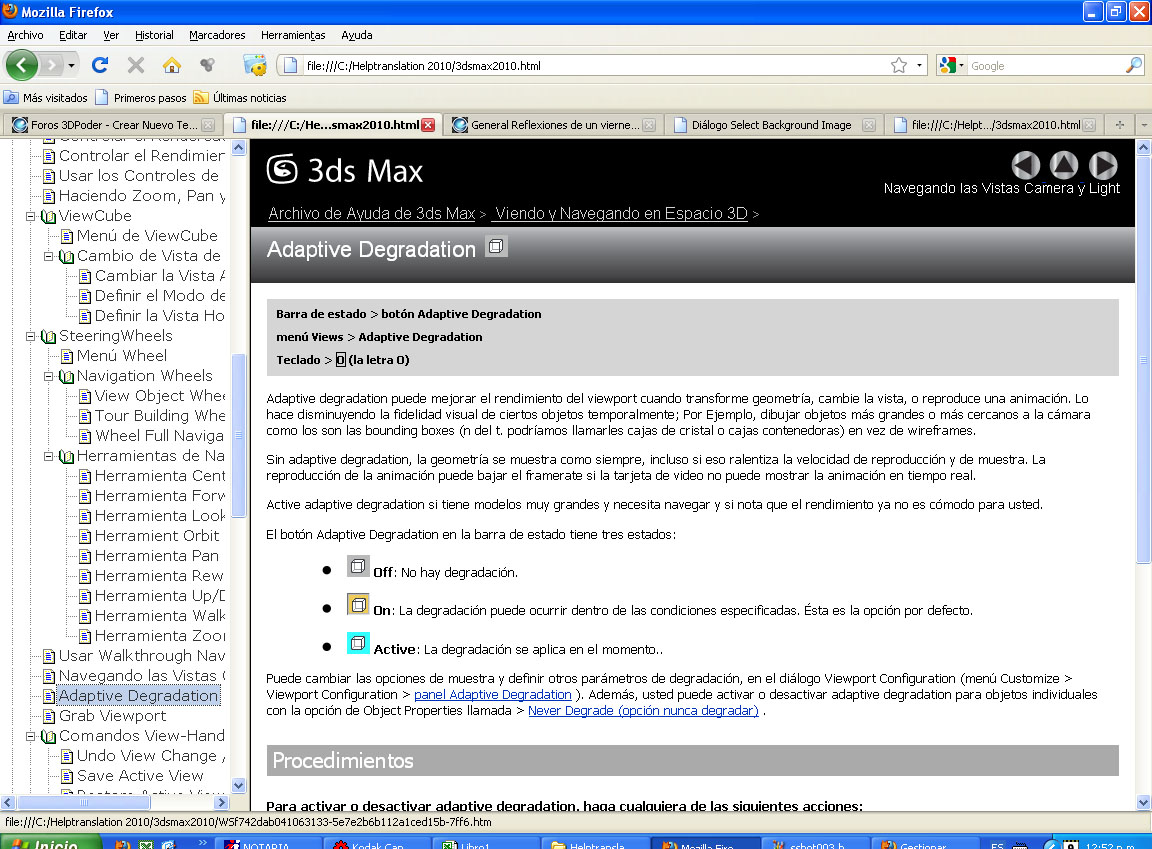The width and height of the screenshot is (1152, 849).
Task: Open the Marcadores menu
Action: 217,35
